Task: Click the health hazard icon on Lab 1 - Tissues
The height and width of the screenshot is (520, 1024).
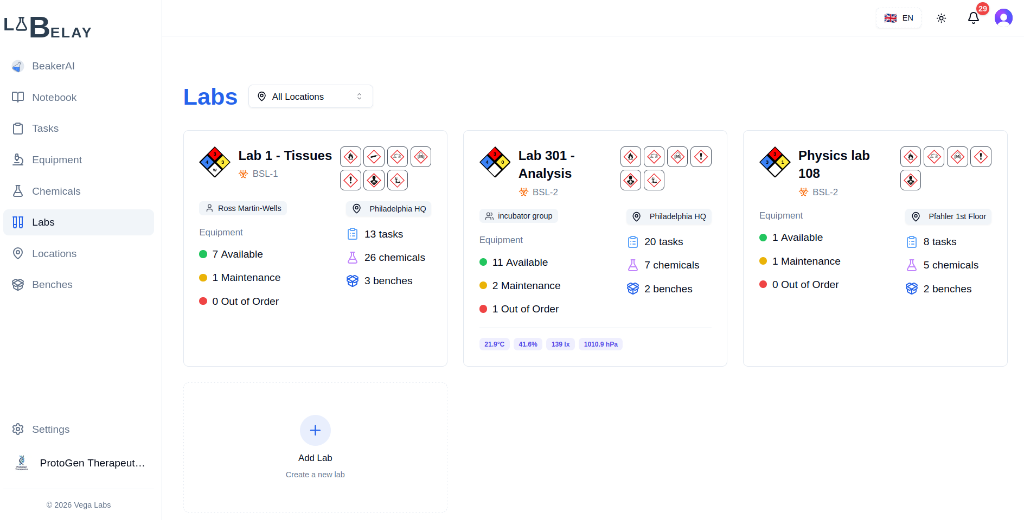Action: 374,180
